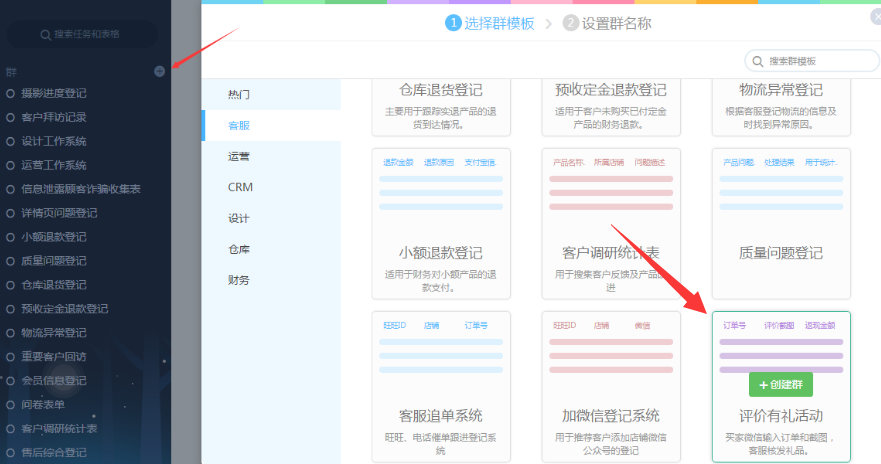Open 小额退款登记 in sidebar list
Image resolution: width=881 pixels, height=464 pixels.
(x=54, y=237)
